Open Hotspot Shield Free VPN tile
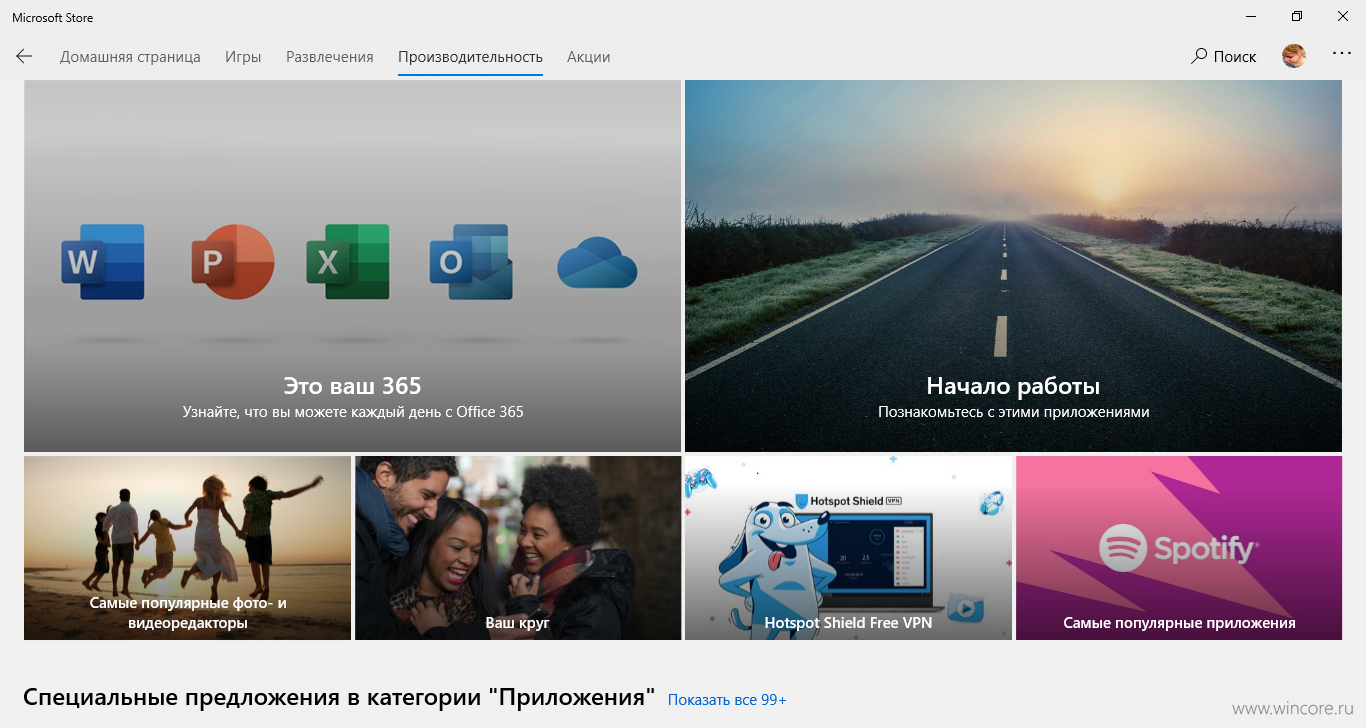The image size is (1366, 728). [x=848, y=548]
